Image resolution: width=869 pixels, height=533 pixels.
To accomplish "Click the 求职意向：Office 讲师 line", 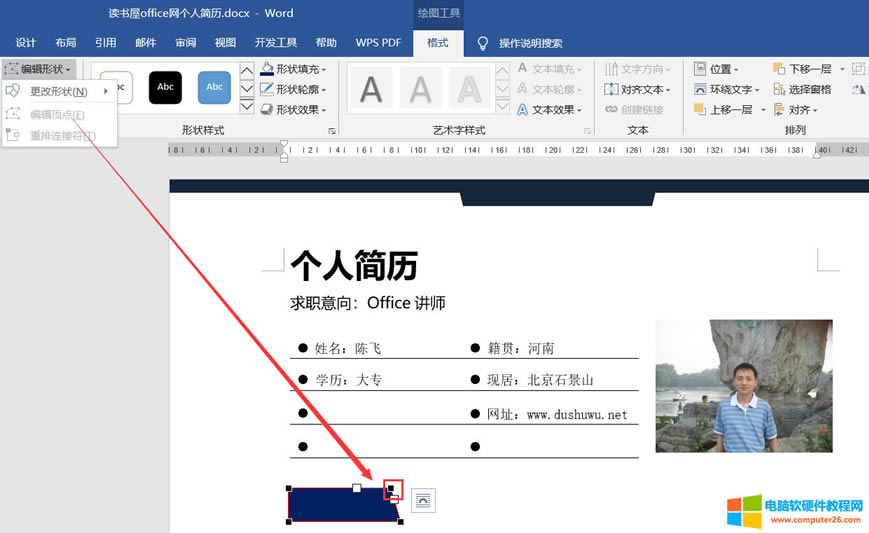I will pyautogui.click(x=367, y=303).
